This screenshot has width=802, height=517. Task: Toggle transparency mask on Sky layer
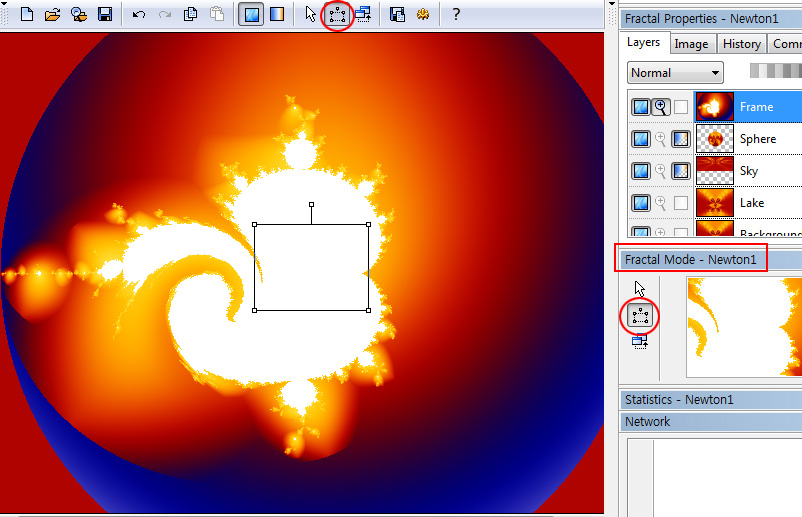[x=681, y=171]
